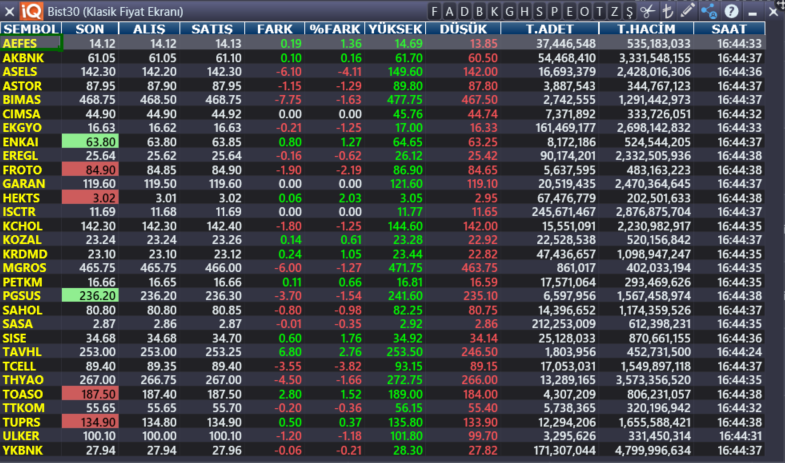Select the KCHOL symbol
Screen dimensions: 785x463
pos(22,226)
